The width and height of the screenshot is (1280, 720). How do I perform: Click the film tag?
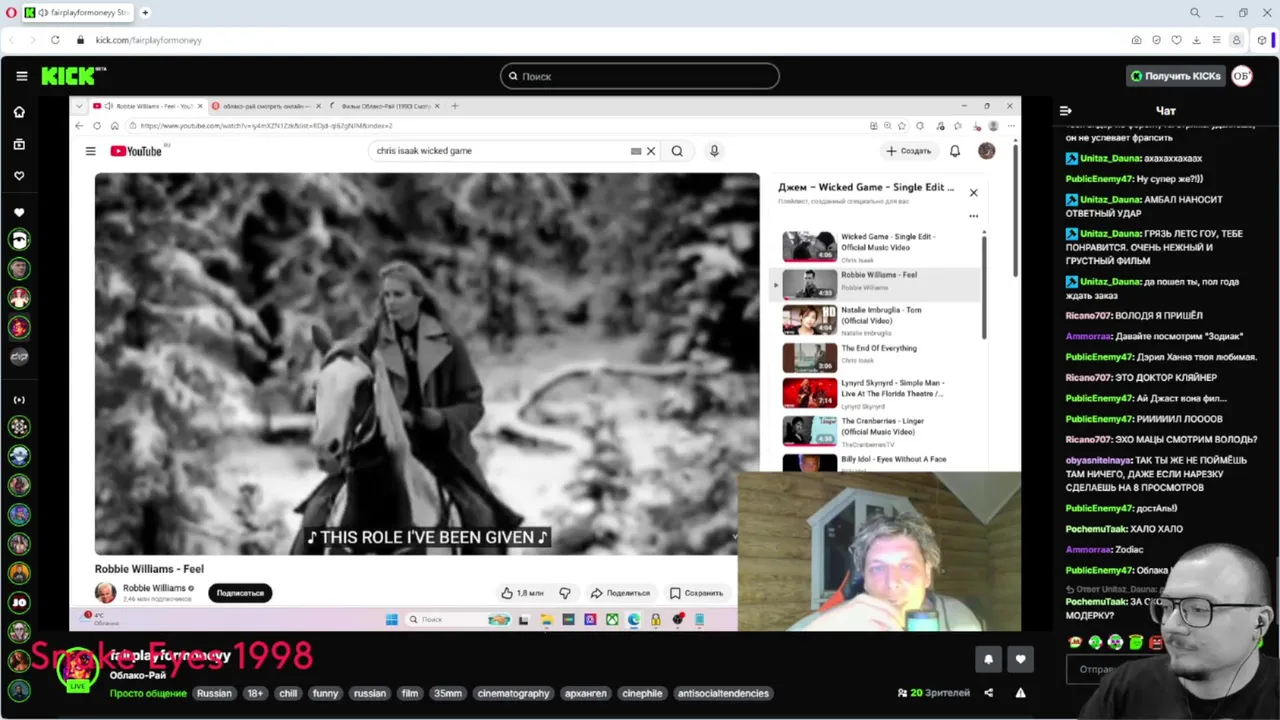pyautogui.click(x=410, y=693)
